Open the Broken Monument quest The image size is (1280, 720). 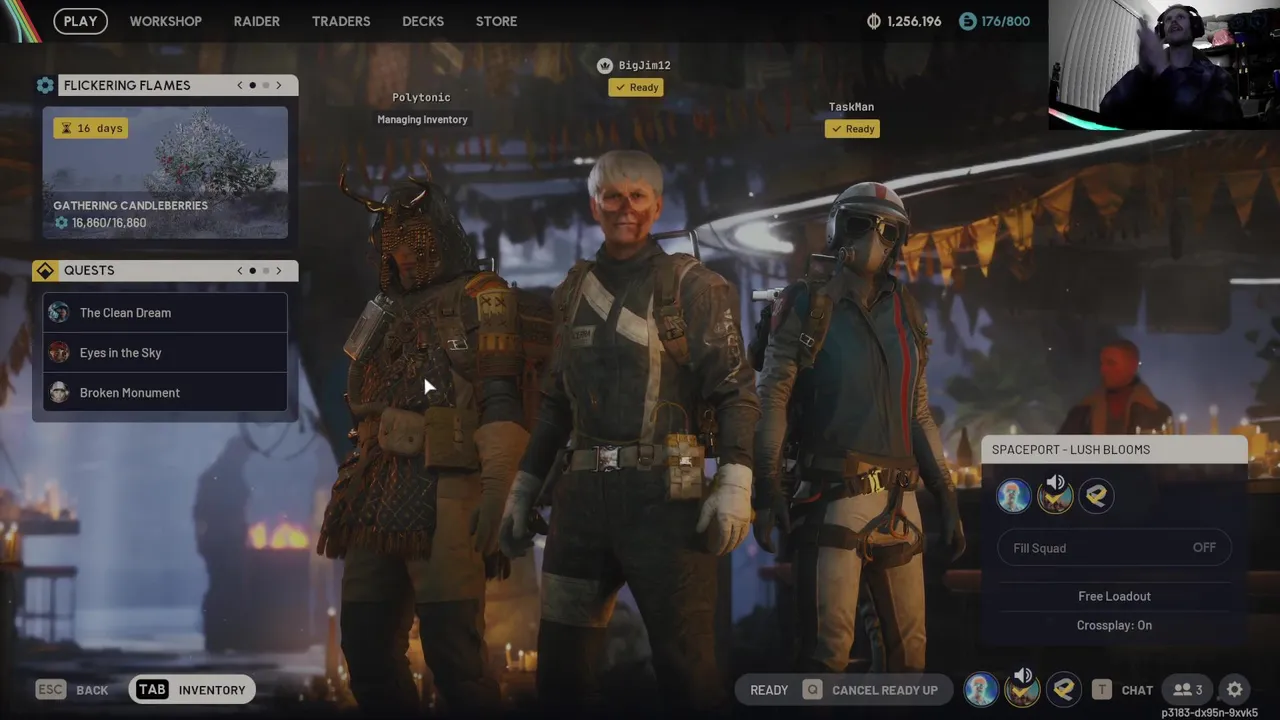[165, 392]
